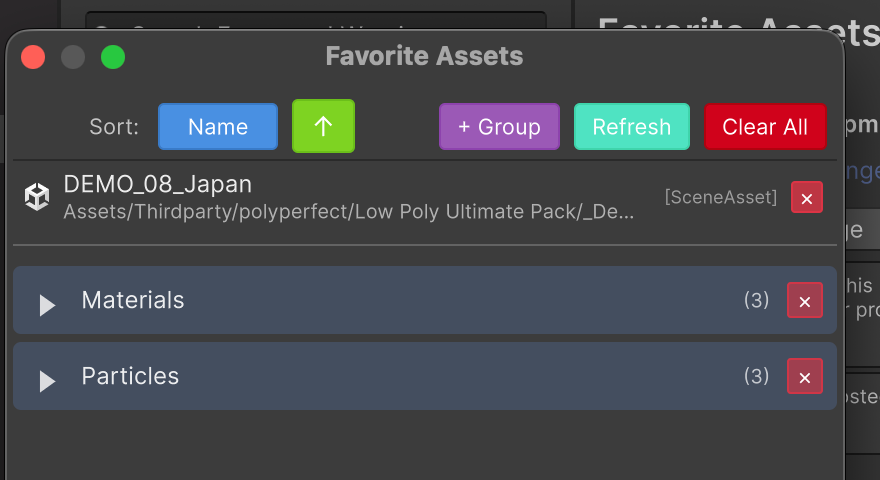Click the Unity scene icon for DEMO_08_Japan
The height and width of the screenshot is (480, 880).
pos(37,197)
